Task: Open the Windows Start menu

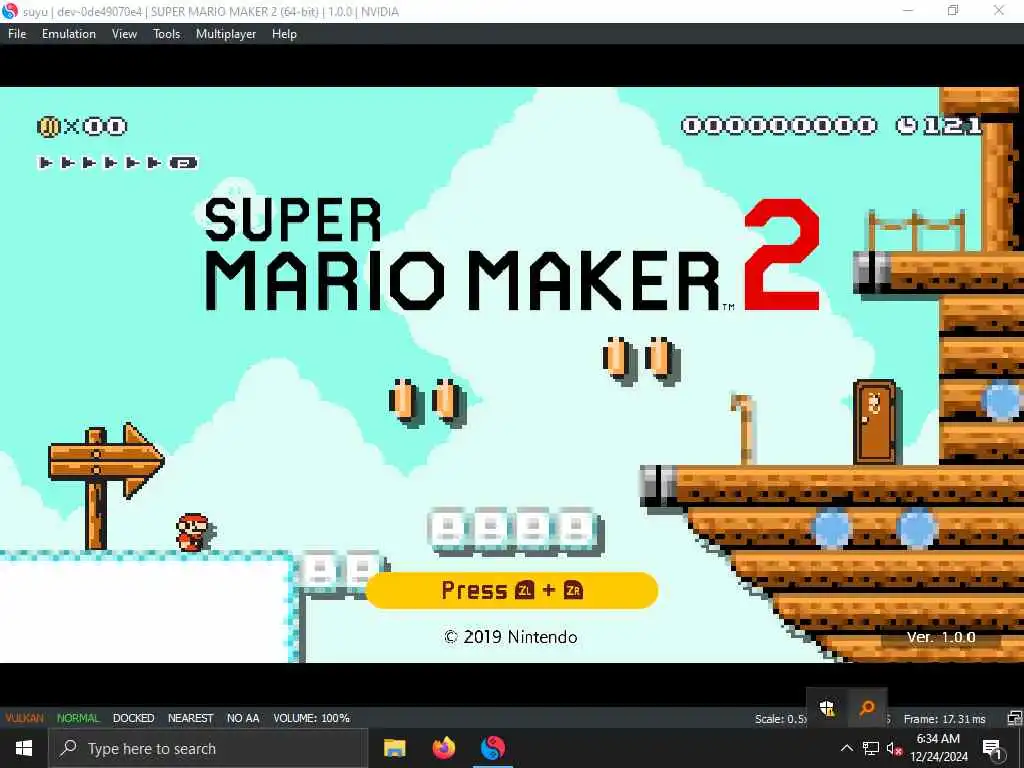Action: (24, 748)
